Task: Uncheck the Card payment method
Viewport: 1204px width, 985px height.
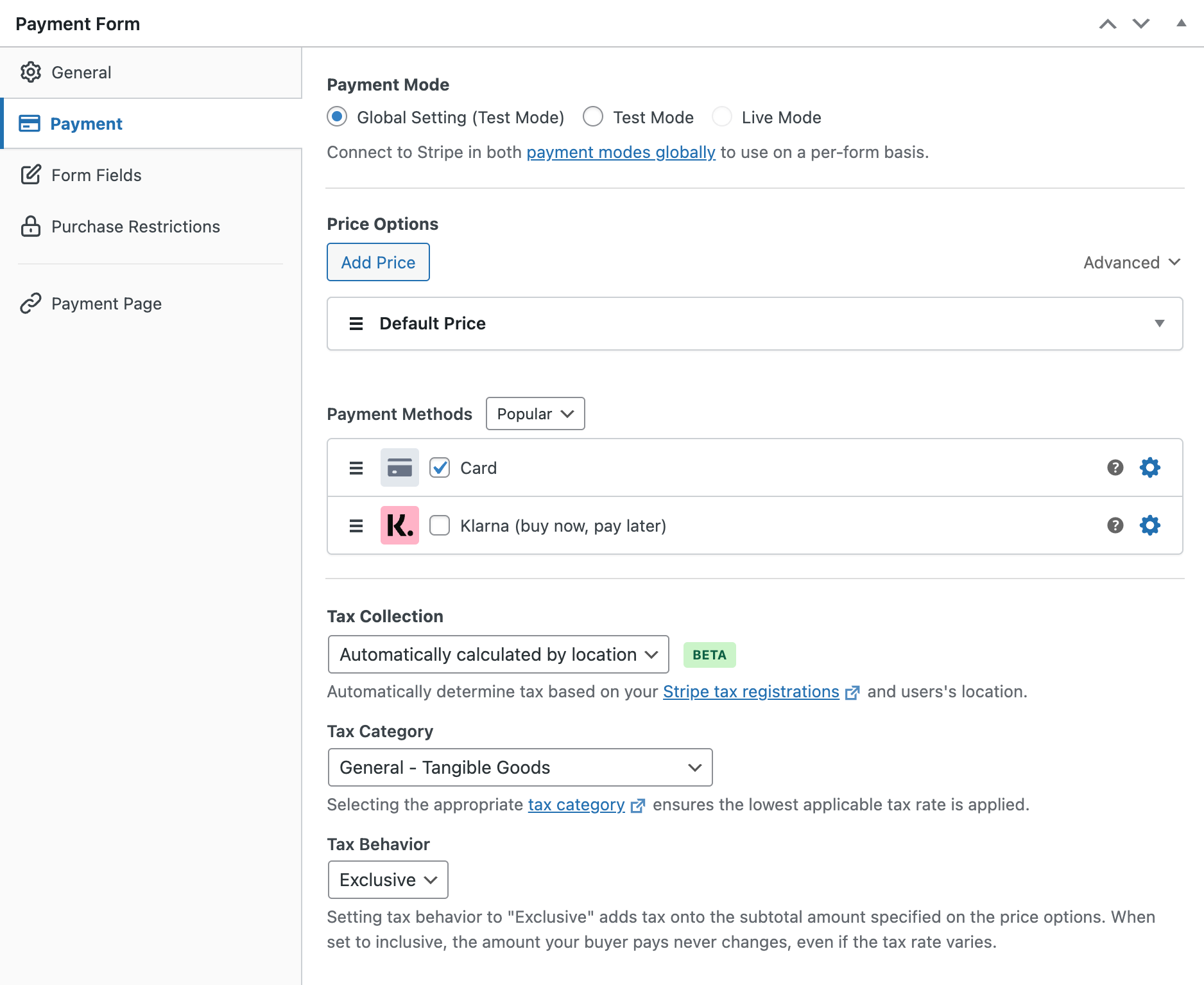Action: 440,467
